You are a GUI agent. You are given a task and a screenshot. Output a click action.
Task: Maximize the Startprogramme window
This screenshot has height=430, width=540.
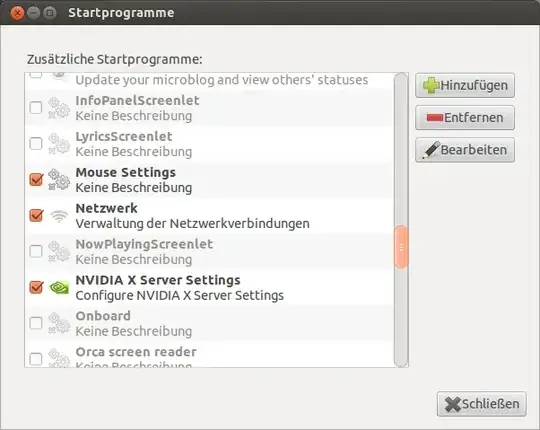click(x=50, y=13)
